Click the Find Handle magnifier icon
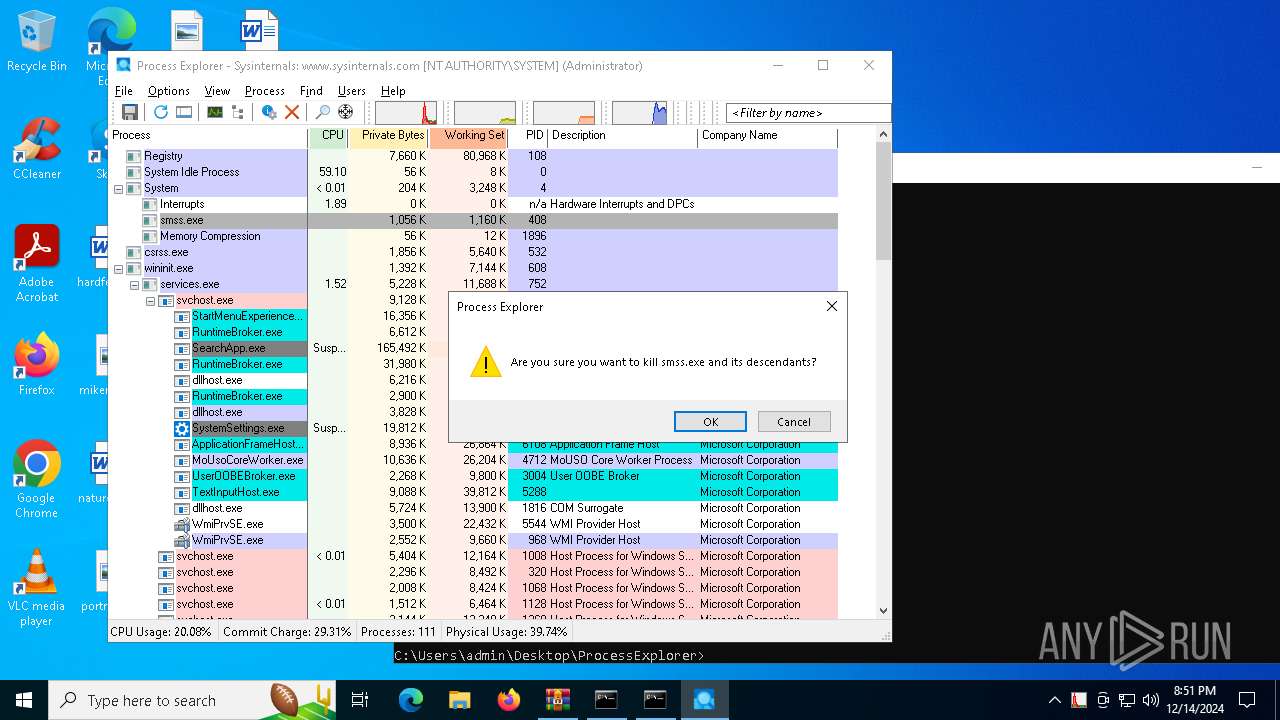 (x=322, y=112)
